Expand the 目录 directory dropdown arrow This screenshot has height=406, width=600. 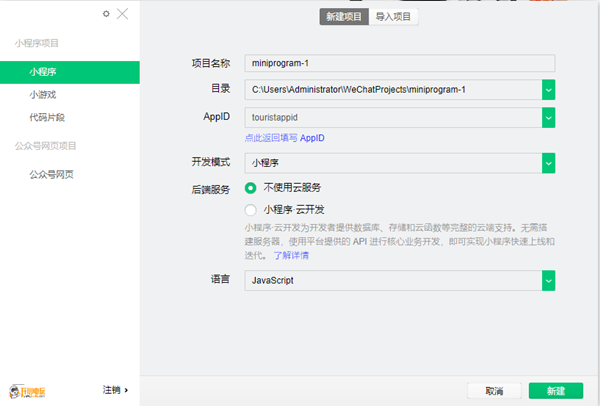548,90
